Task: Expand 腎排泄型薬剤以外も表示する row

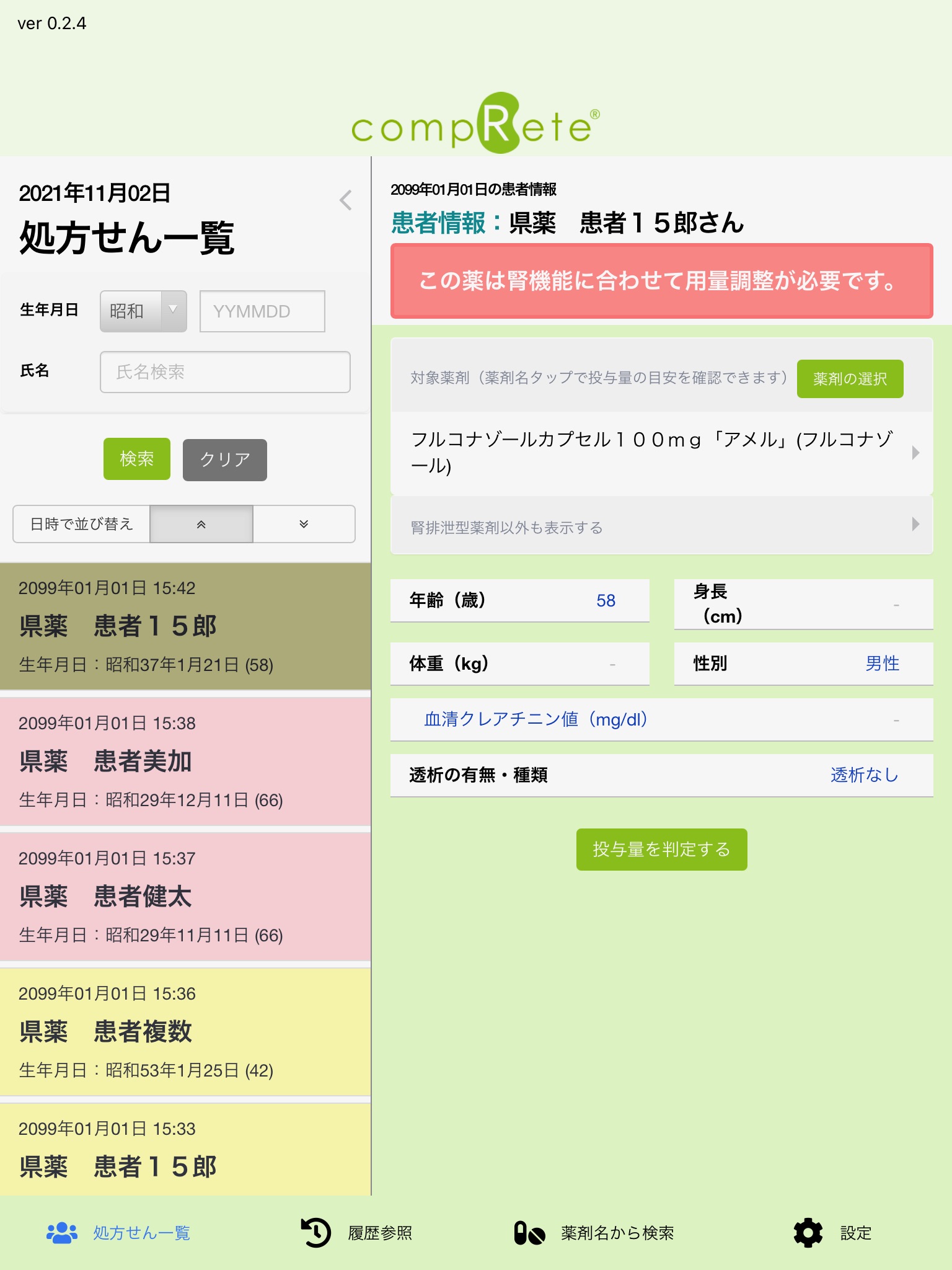Action: (661, 526)
